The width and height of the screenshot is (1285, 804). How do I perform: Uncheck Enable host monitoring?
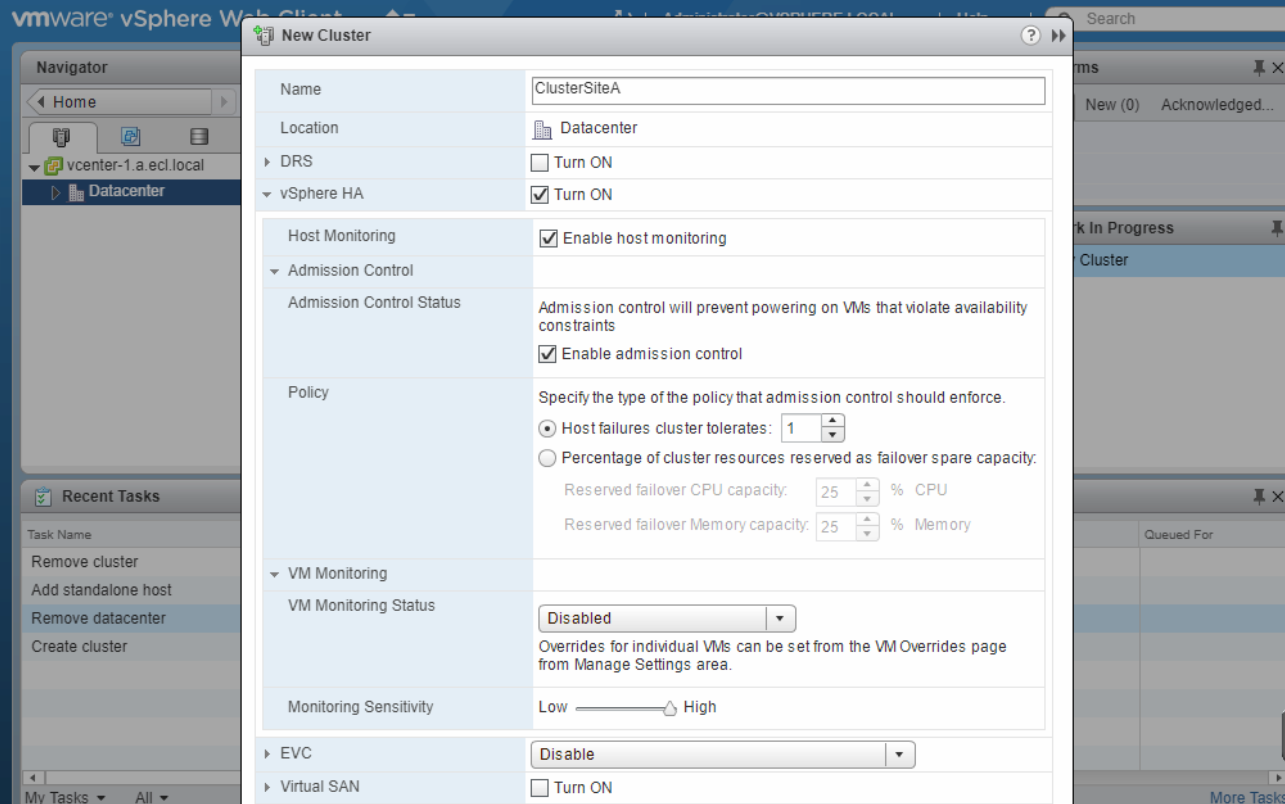click(548, 239)
